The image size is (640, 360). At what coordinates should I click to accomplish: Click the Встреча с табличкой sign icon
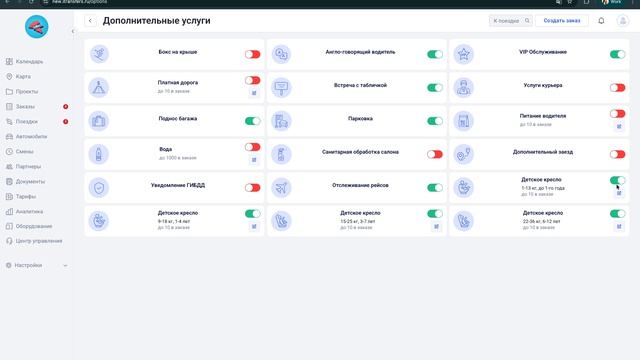tap(281, 88)
